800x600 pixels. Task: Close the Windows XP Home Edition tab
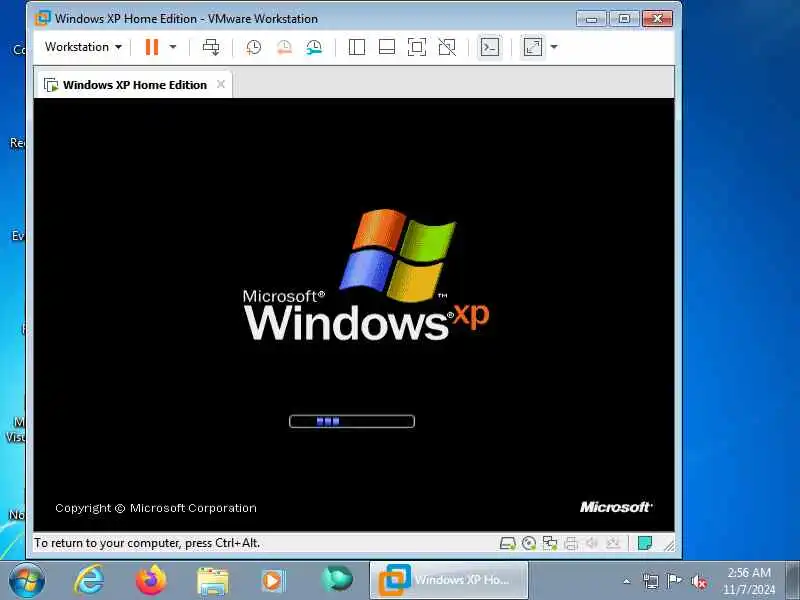(x=220, y=84)
